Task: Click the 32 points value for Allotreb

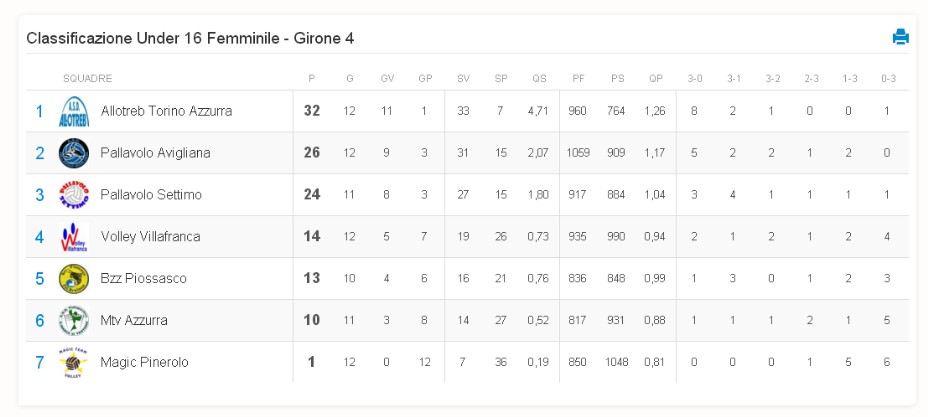Action: (312, 111)
